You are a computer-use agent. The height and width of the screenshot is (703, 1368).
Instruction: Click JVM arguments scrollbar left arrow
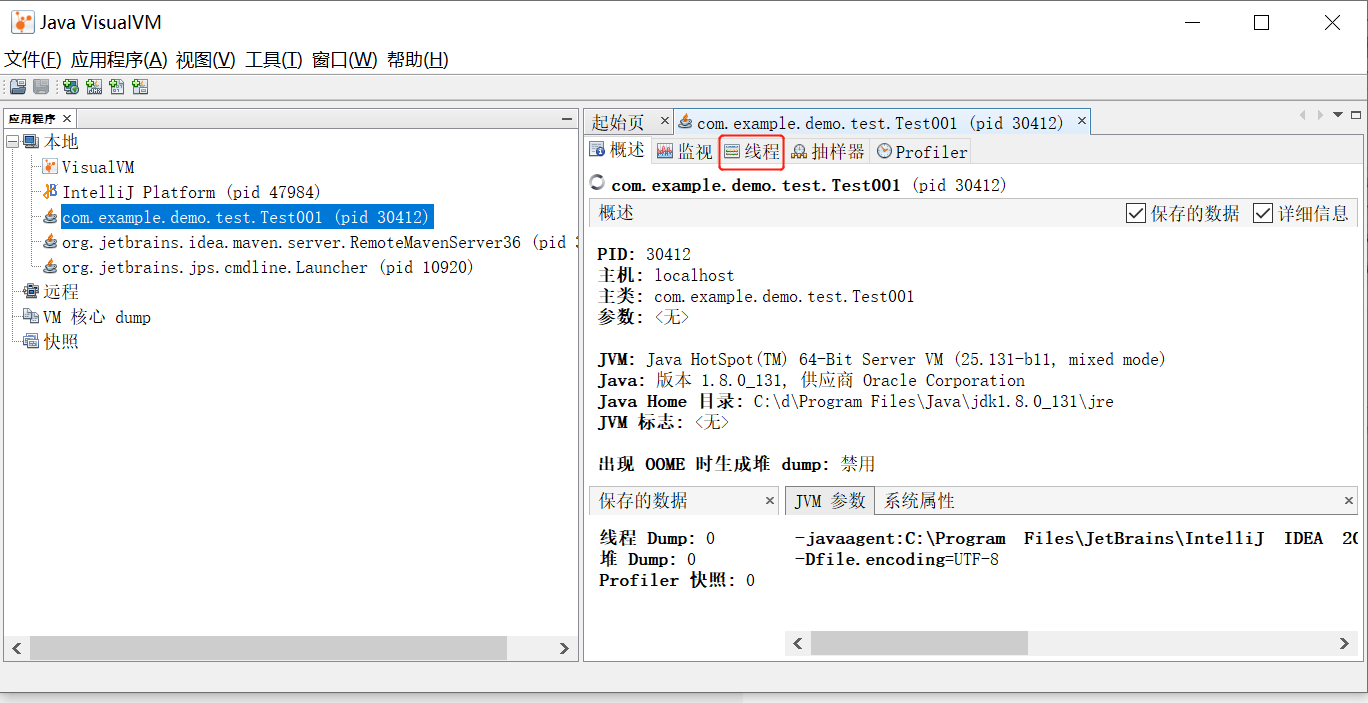[798, 643]
